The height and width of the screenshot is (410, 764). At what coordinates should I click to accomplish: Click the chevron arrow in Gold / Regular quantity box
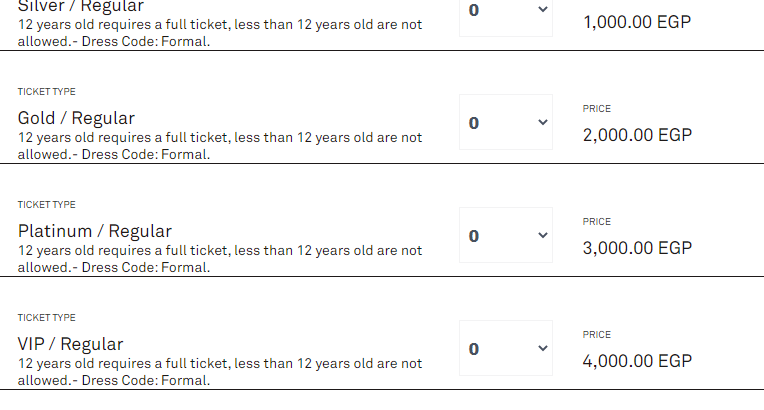point(542,122)
